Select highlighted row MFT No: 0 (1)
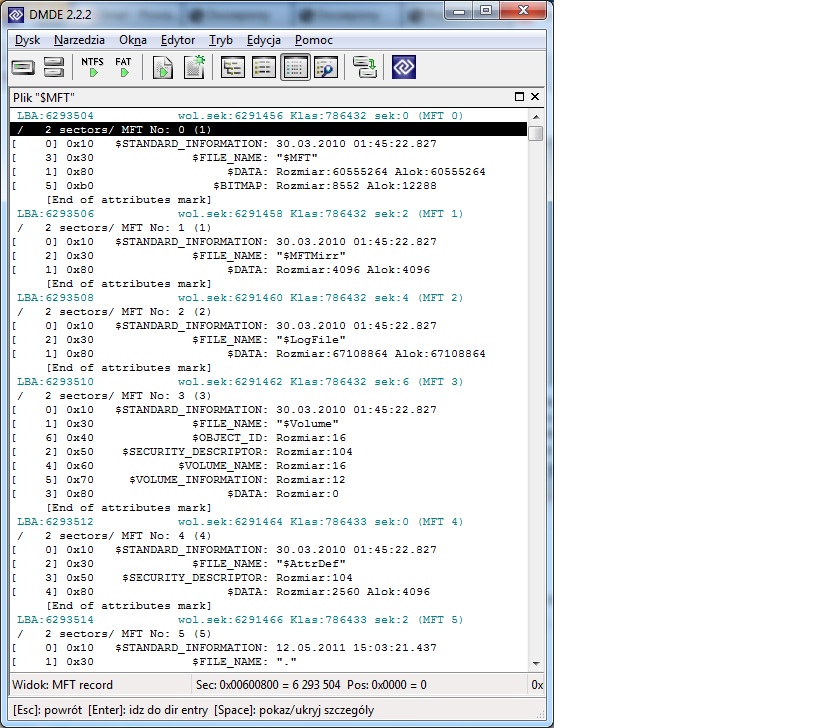819x728 pixels. 268,130
